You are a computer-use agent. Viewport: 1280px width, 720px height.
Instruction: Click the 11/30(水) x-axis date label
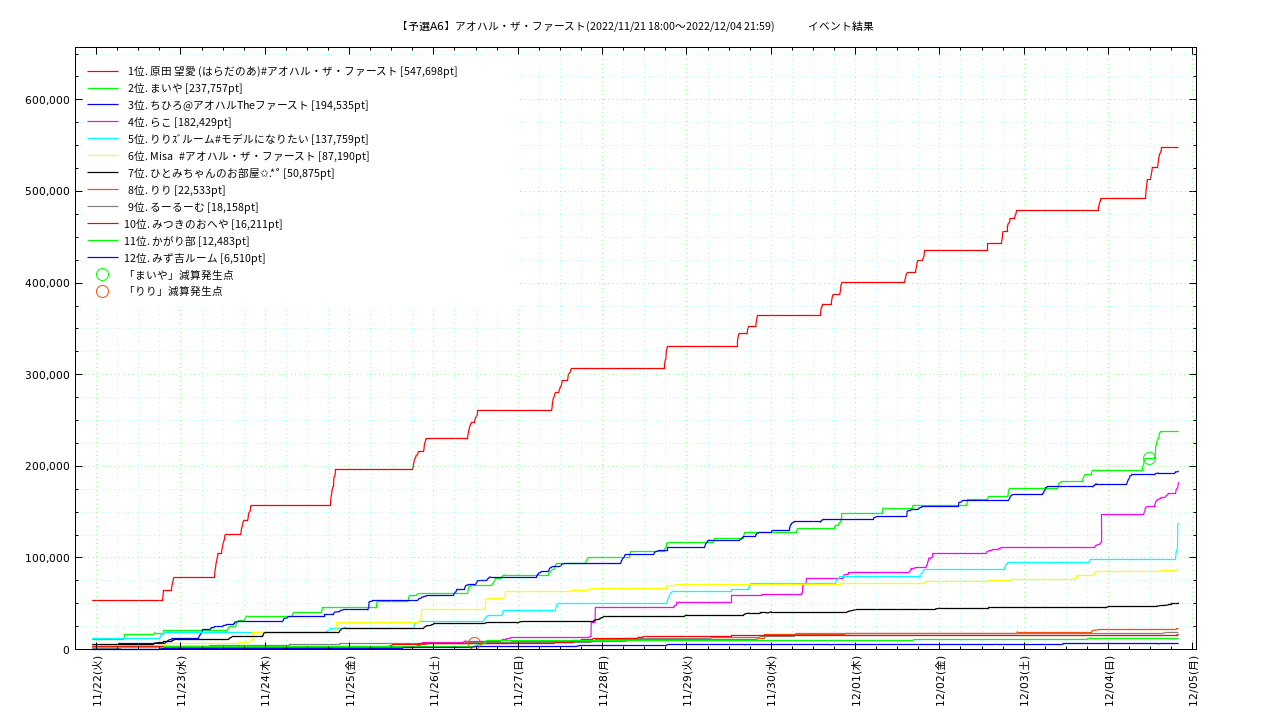[771, 681]
